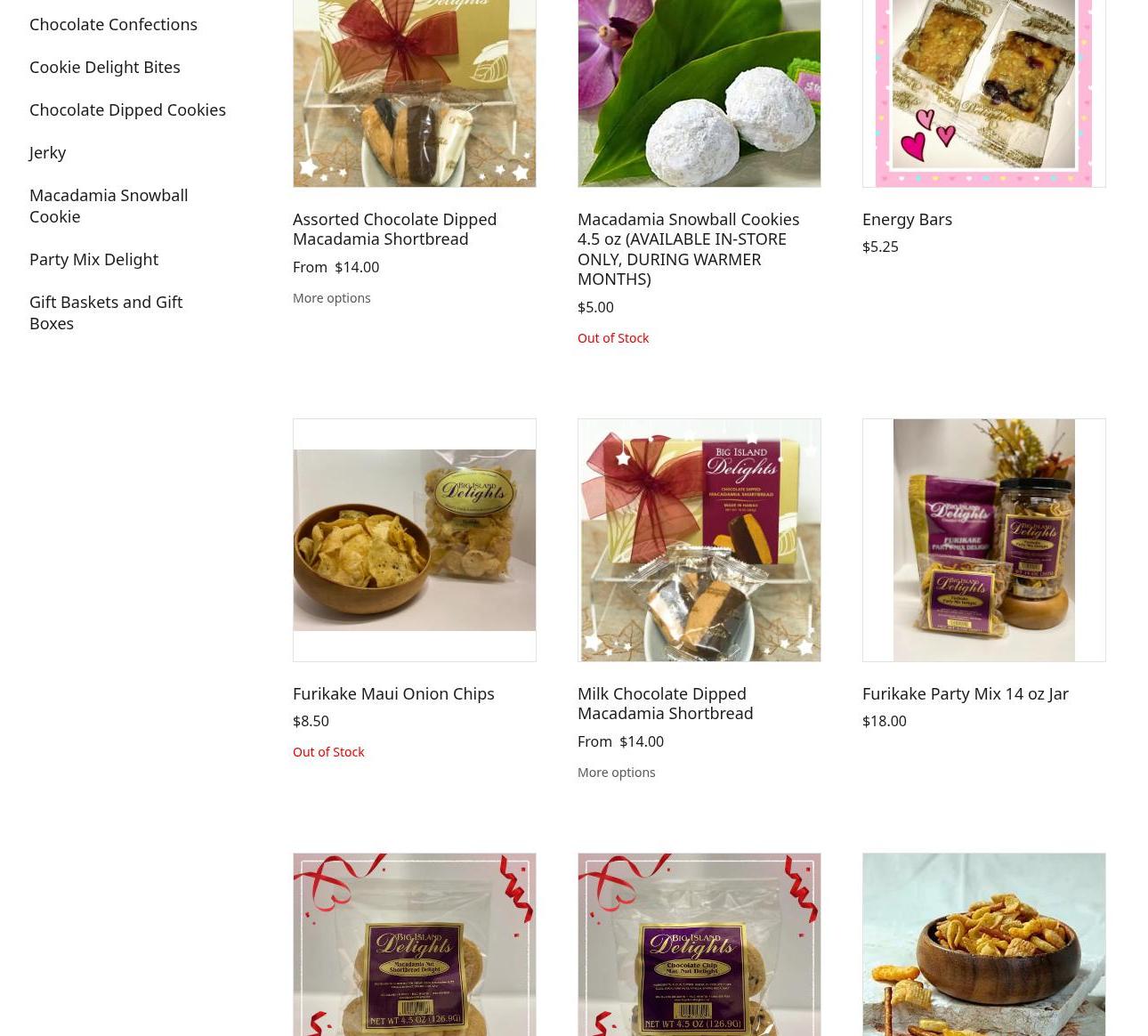Select Macadamia Snowball Cookie category
1148x1036 pixels.
tap(109, 206)
